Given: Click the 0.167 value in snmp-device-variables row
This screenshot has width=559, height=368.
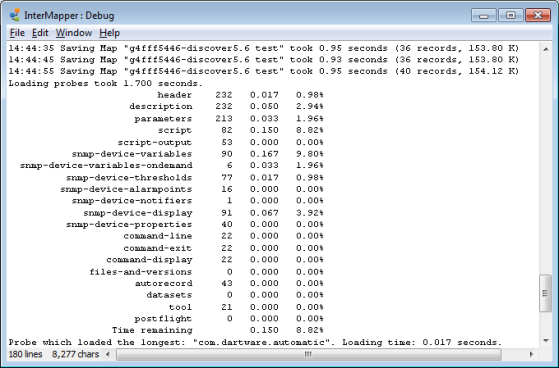Looking at the screenshot, I should click(x=264, y=154).
